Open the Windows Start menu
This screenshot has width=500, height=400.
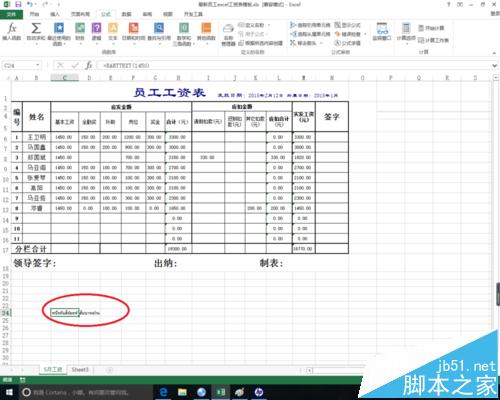pos(8,392)
